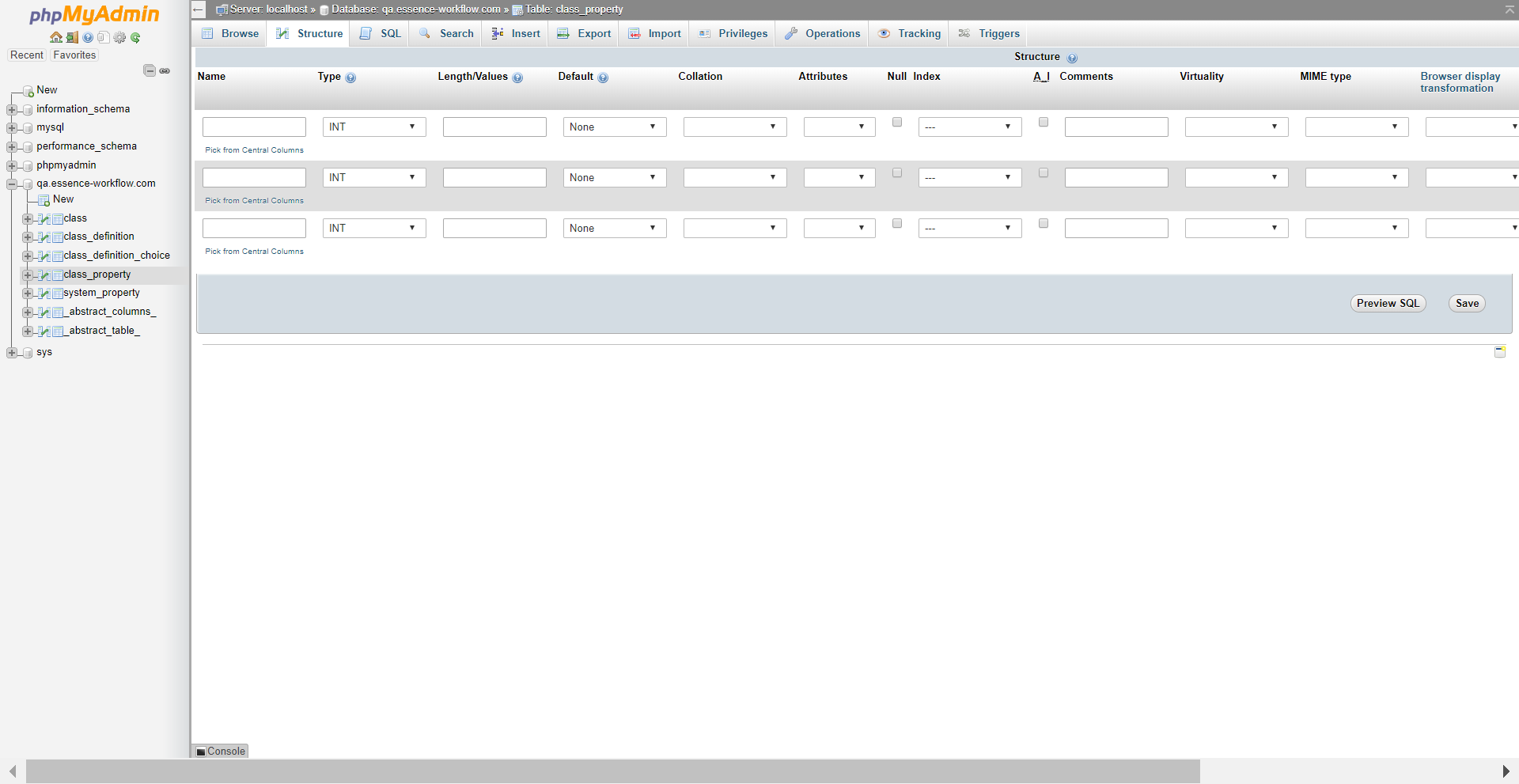
Task: Click the Pick from Central Columns link
Action: click(x=253, y=150)
